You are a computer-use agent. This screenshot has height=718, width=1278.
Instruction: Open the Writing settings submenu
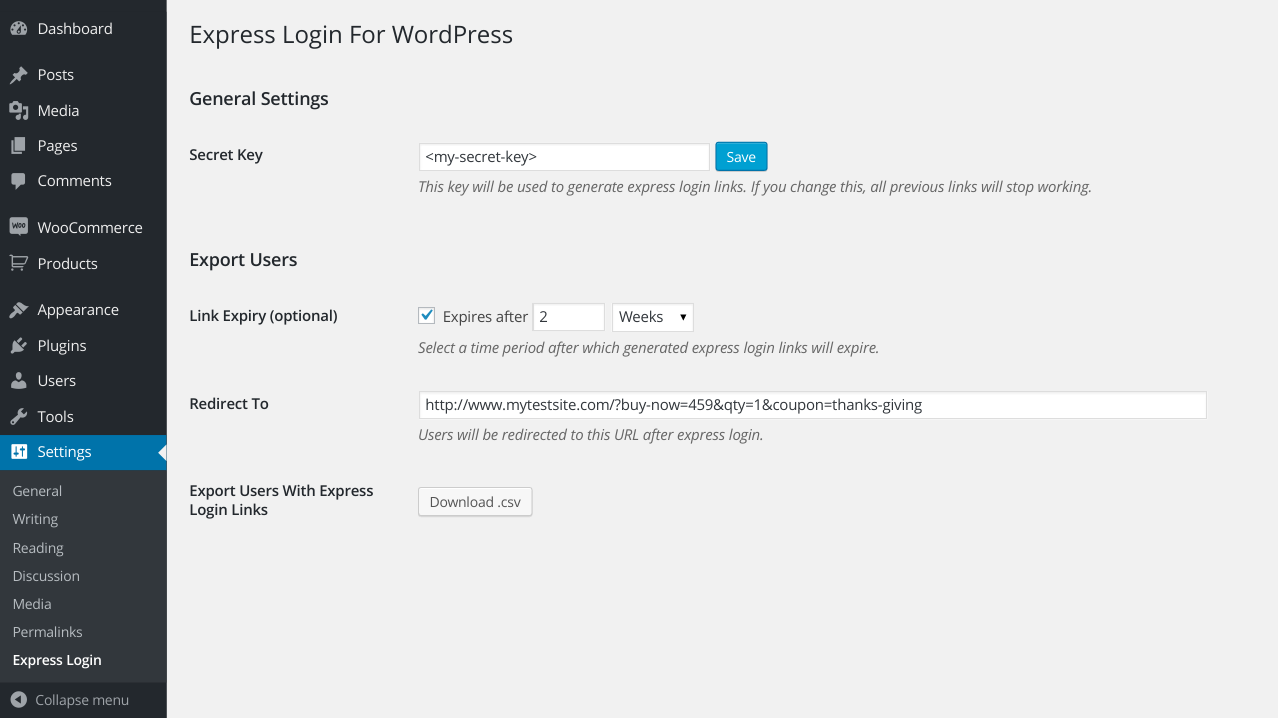(35, 519)
